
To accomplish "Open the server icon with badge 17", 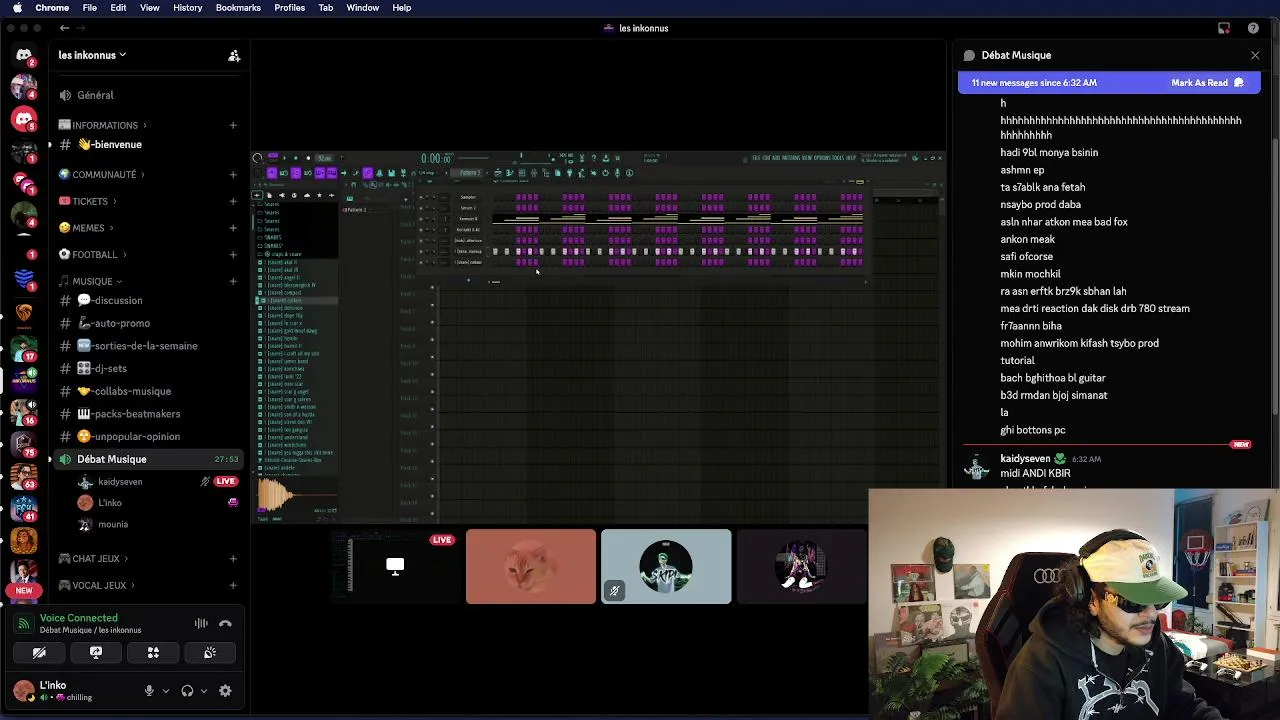I will point(24,347).
